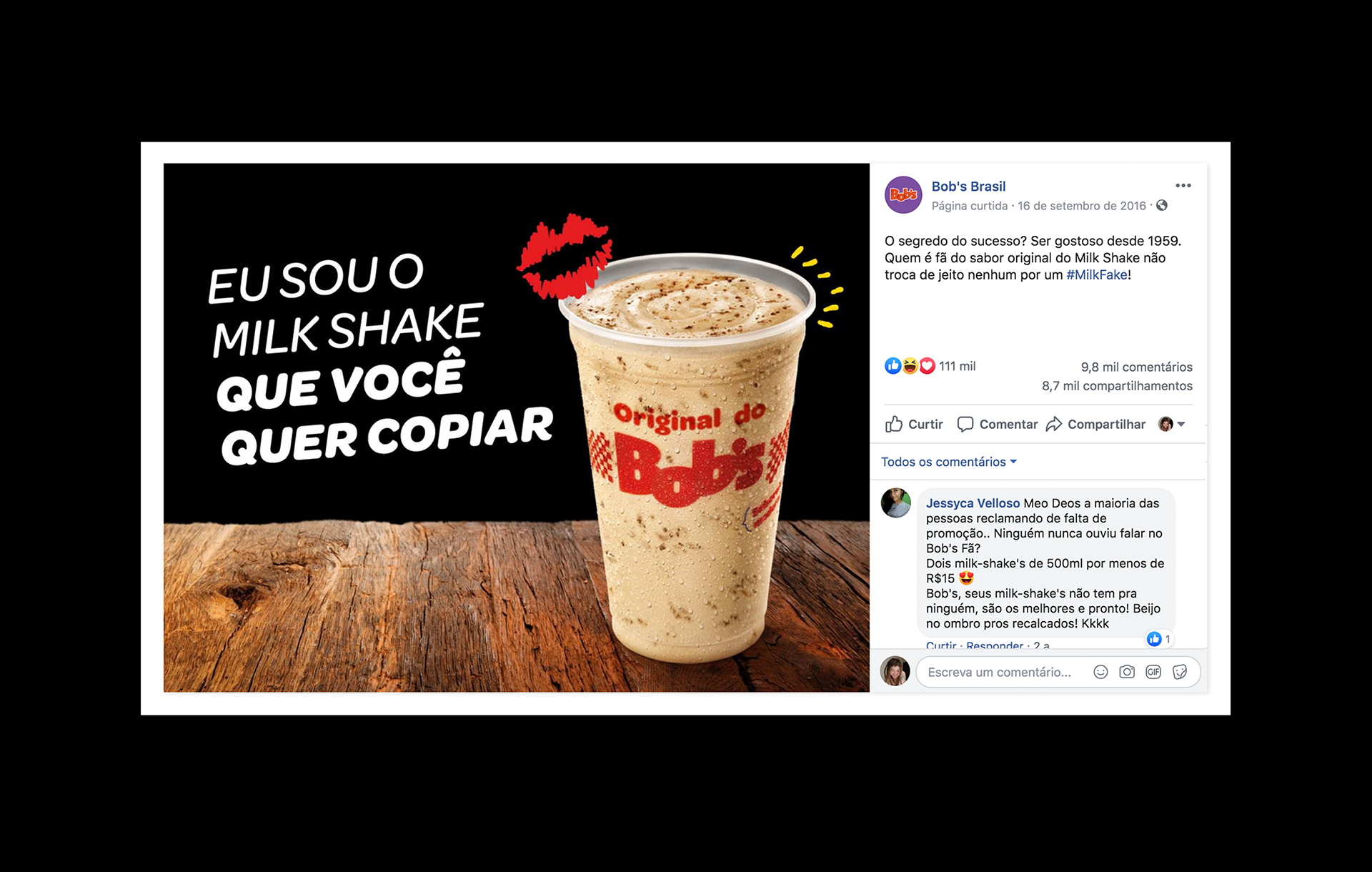Attach a photo with the camera icon
This screenshot has height=872, width=1372.
coord(1127,672)
